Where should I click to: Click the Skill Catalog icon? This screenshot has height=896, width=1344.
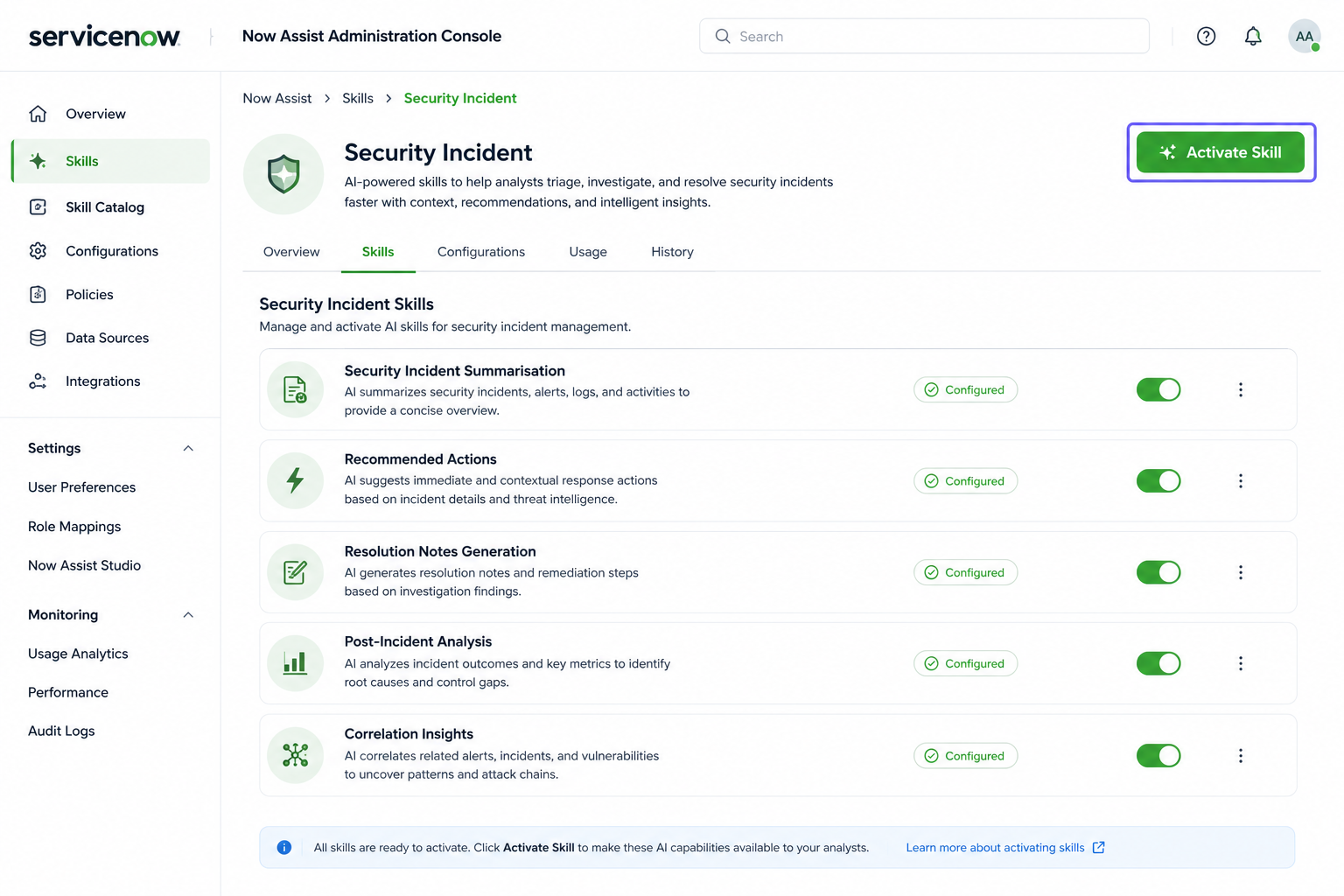[38, 207]
